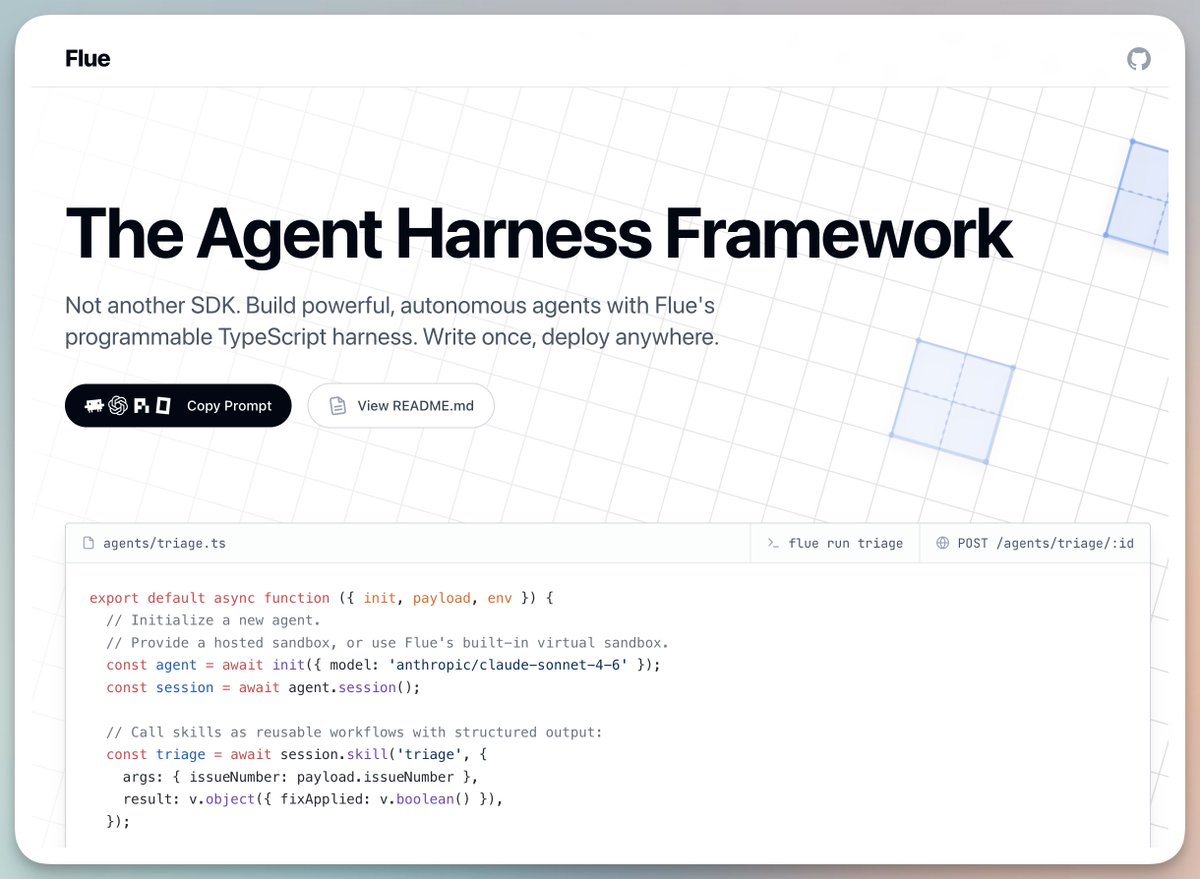This screenshot has height=879, width=1200.
Task: Click the terminal prompt icon beside flue run
Action: pyautogui.click(x=773, y=543)
